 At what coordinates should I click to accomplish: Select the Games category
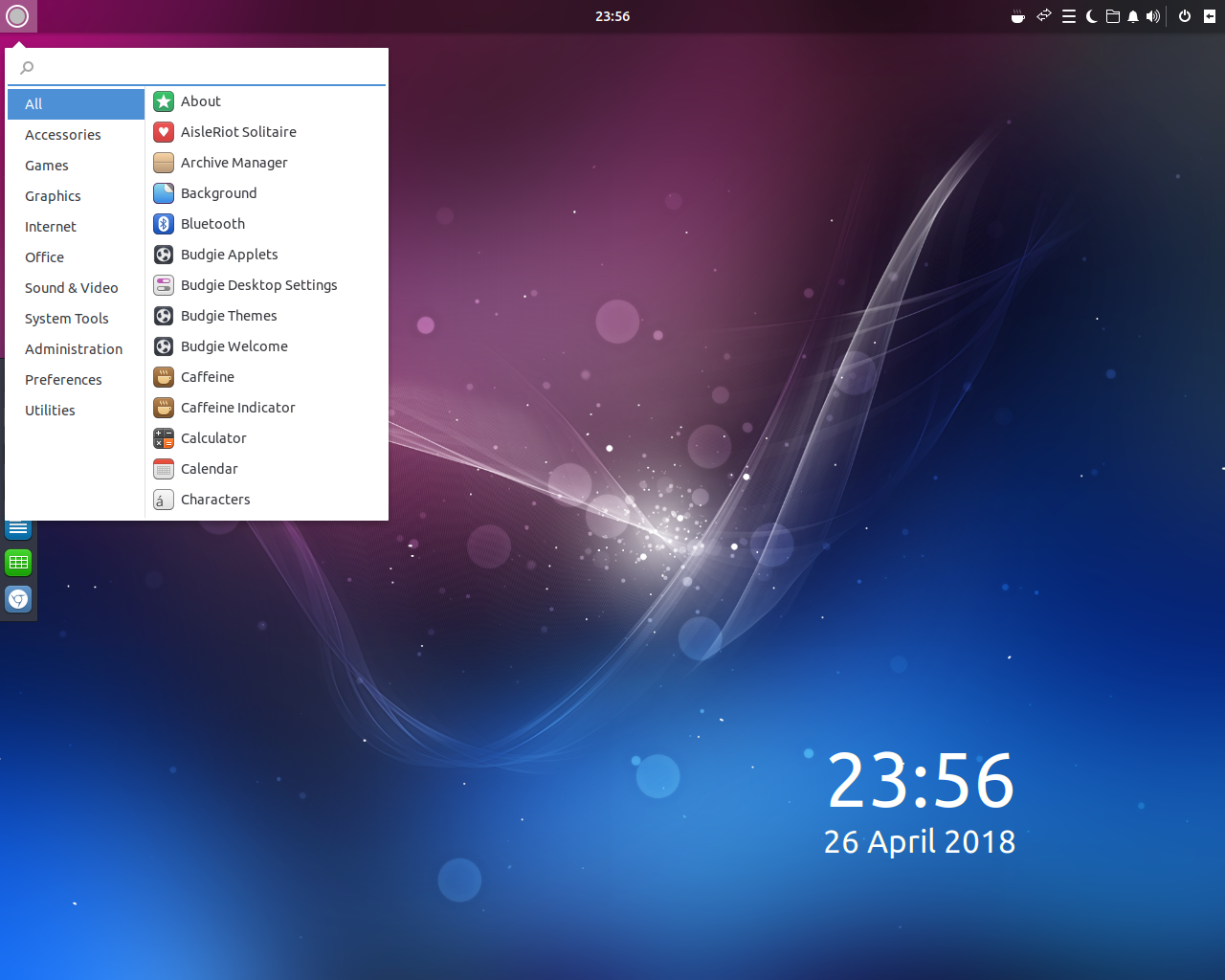tap(76, 166)
